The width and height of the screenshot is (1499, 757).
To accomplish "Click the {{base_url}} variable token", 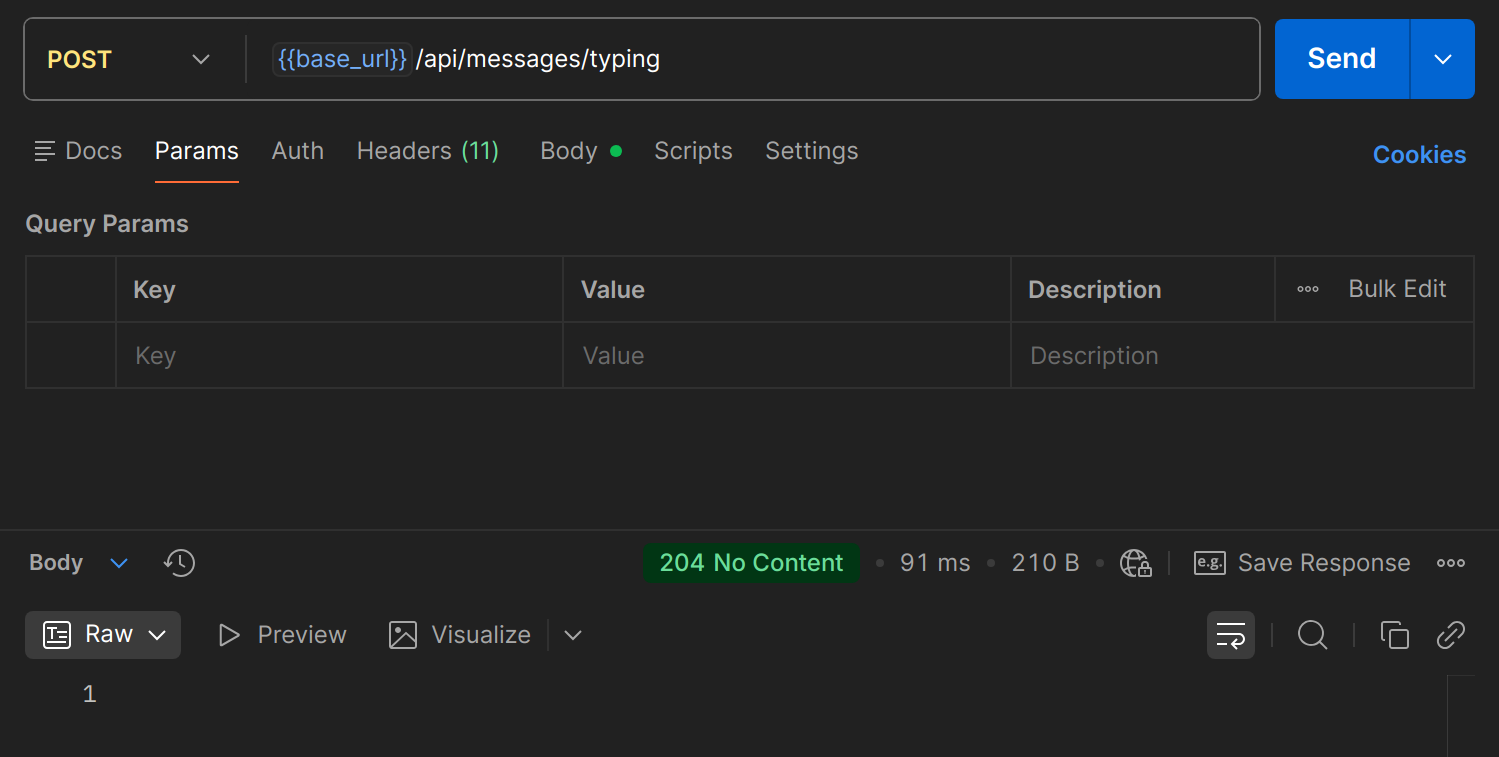I will 342,59.
